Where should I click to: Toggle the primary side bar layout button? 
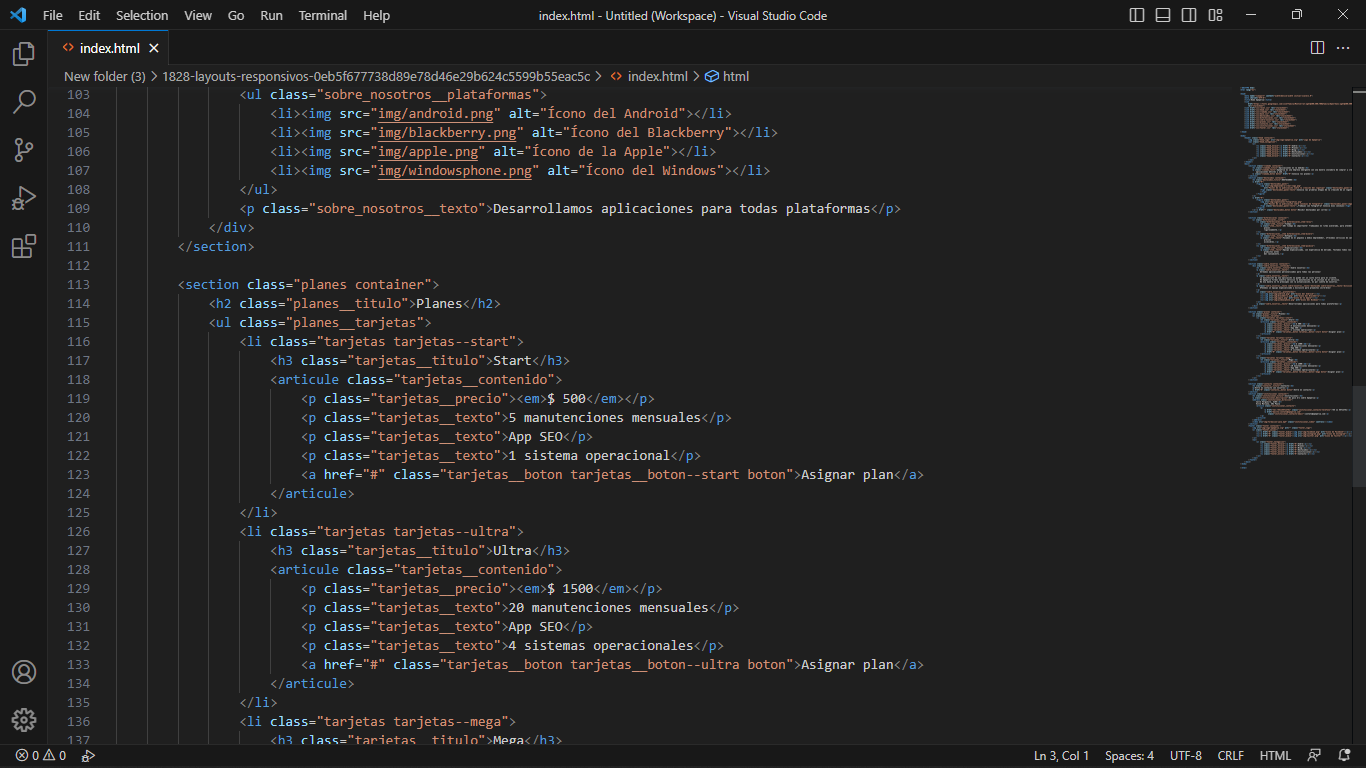pyautogui.click(x=1137, y=15)
